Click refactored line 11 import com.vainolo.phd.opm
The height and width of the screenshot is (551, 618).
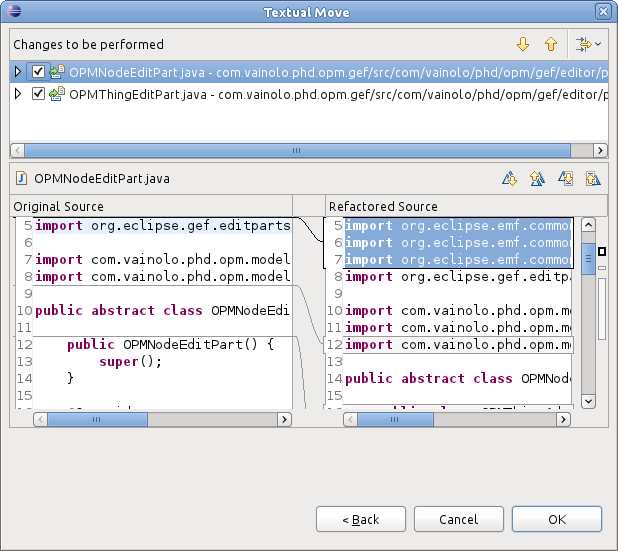[x=458, y=328]
